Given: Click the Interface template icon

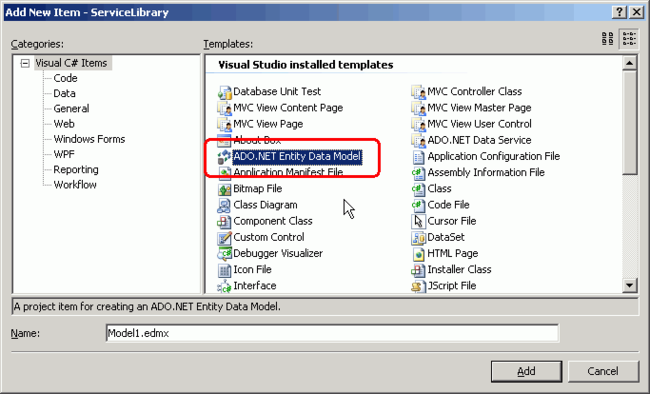Looking at the screenshot, I should [x=224, y=286].
